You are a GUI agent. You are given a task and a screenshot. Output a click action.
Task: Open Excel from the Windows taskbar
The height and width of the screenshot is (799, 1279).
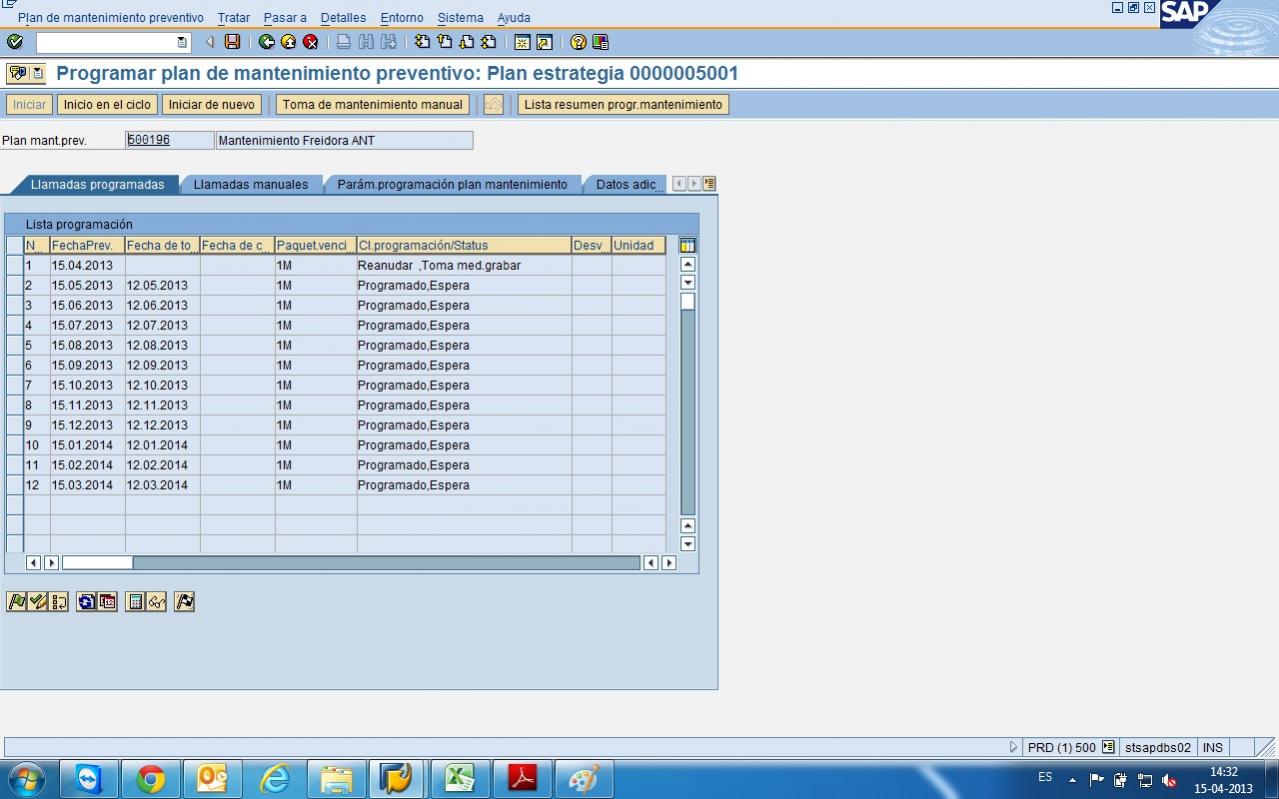tap(460, 779)
